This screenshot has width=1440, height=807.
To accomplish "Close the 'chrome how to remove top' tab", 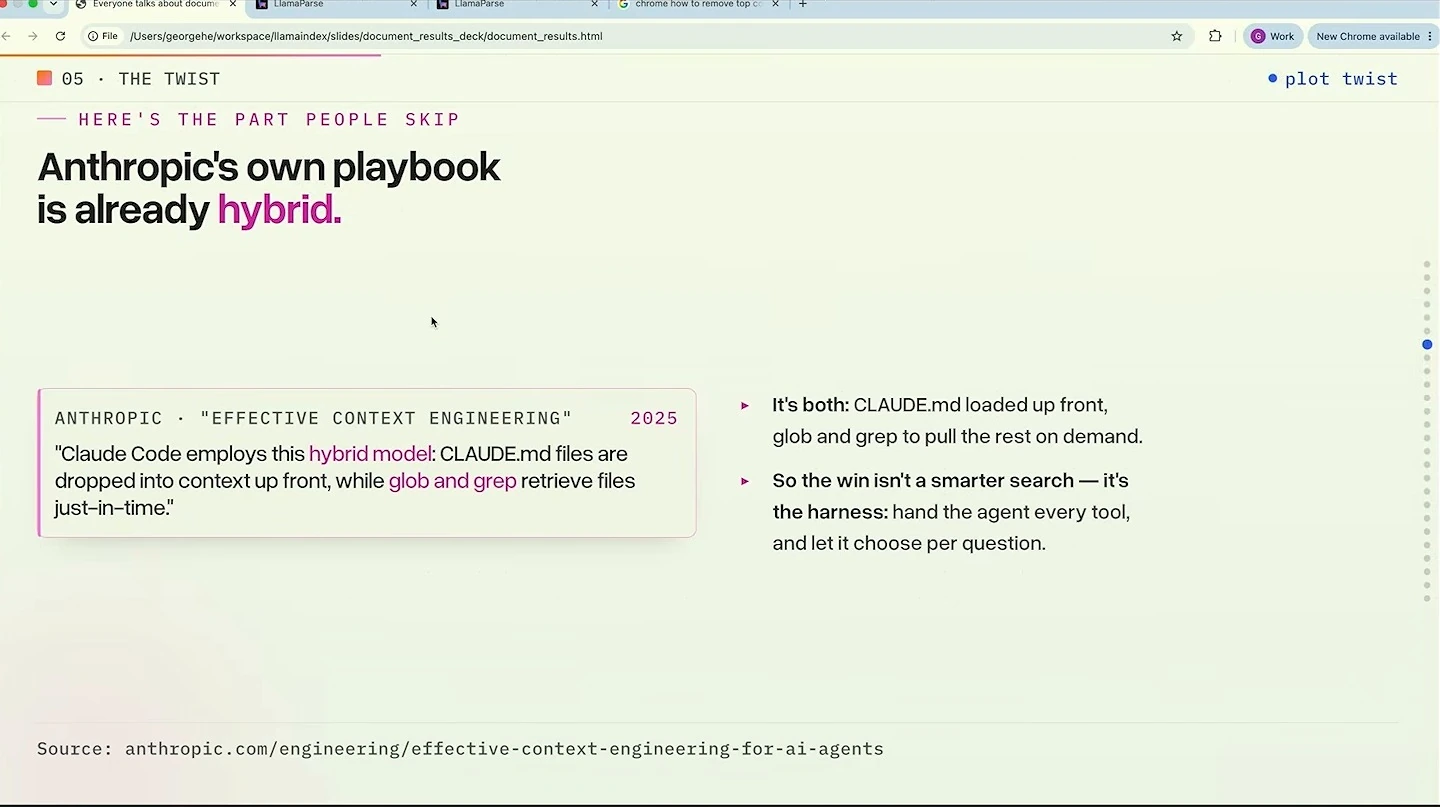I will click(775, 4).
